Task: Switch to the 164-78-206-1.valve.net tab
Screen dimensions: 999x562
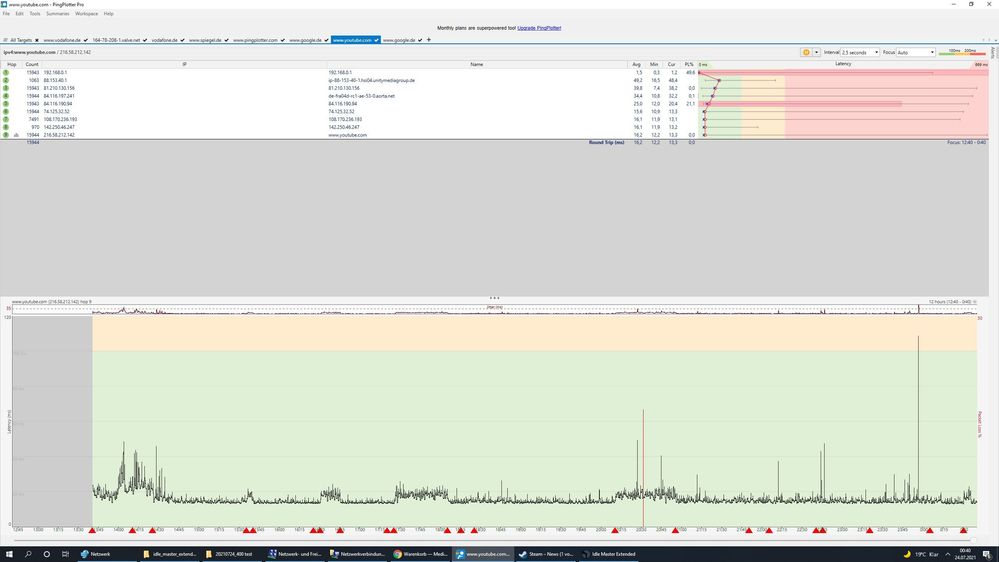Action: click(116, 40)
